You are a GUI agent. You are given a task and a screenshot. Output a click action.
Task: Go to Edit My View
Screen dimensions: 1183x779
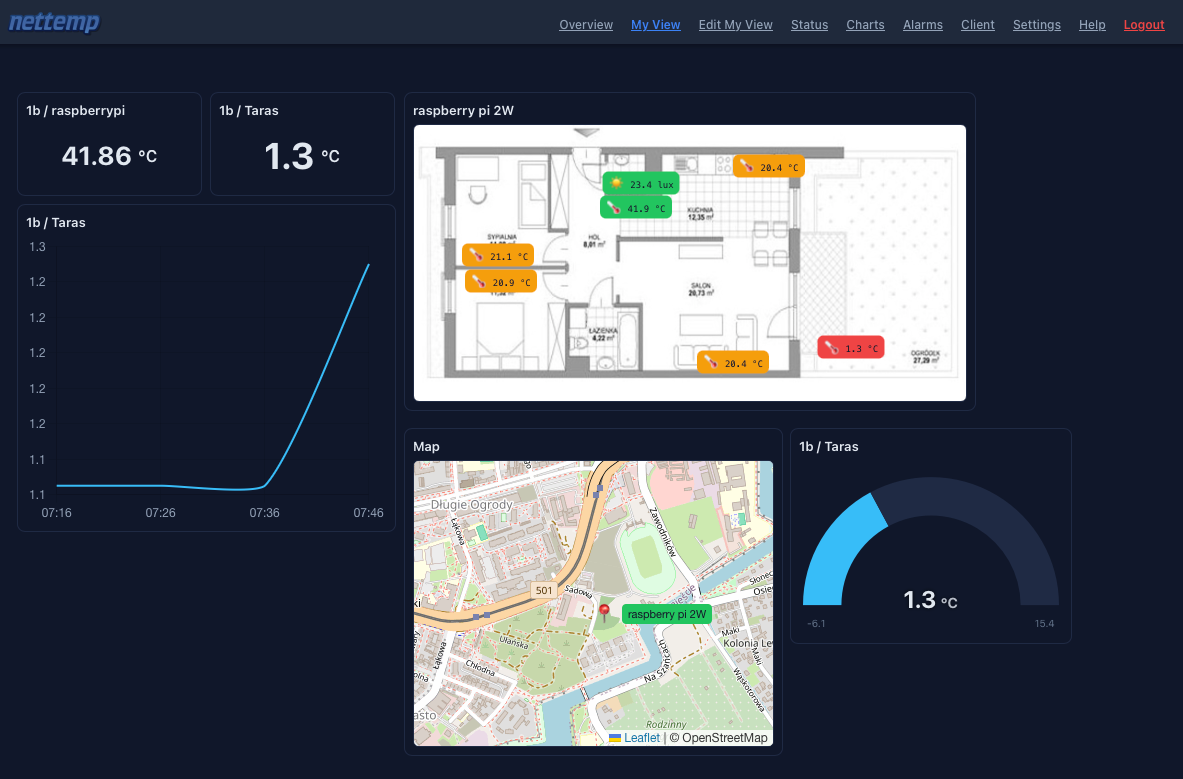pyautogui.click(x=735, y=25)
